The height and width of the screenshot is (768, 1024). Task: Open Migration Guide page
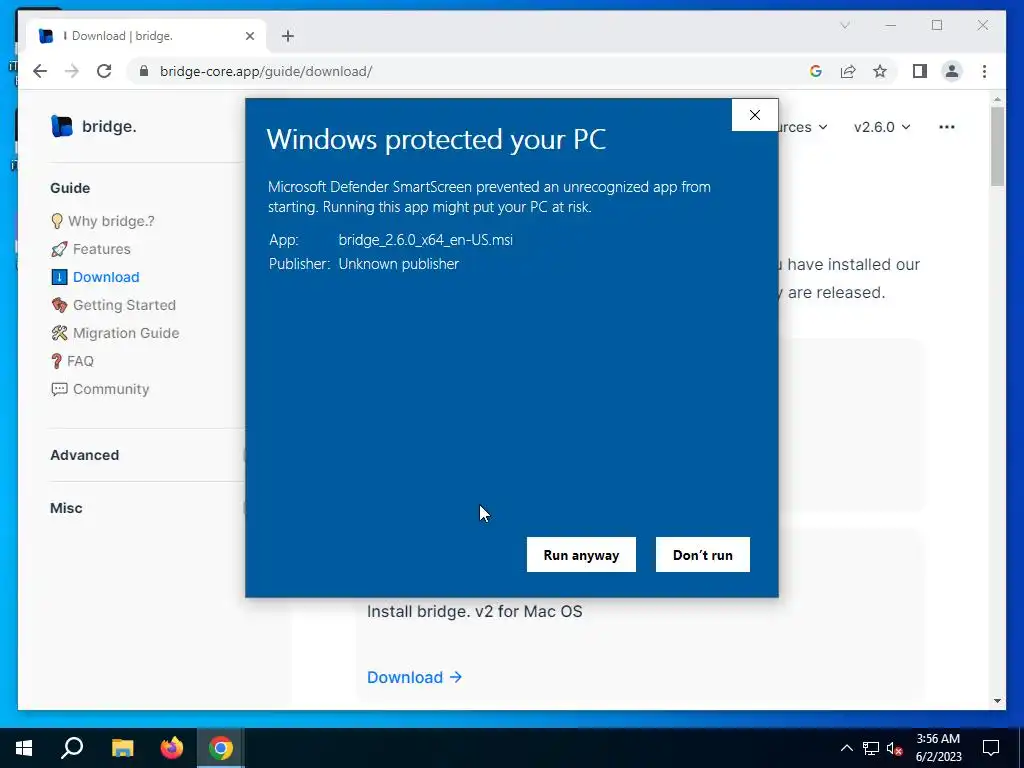[x=115, y=333]
